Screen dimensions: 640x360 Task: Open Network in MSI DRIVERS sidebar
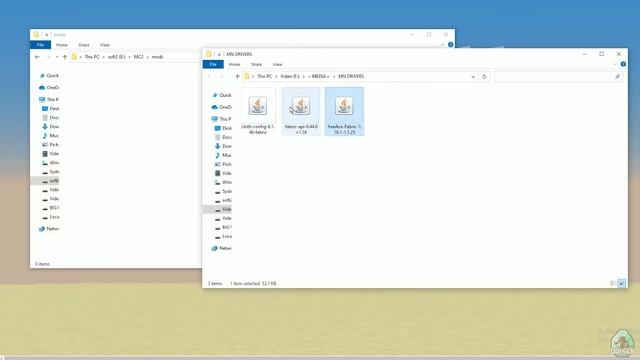(x=222, y=248)
